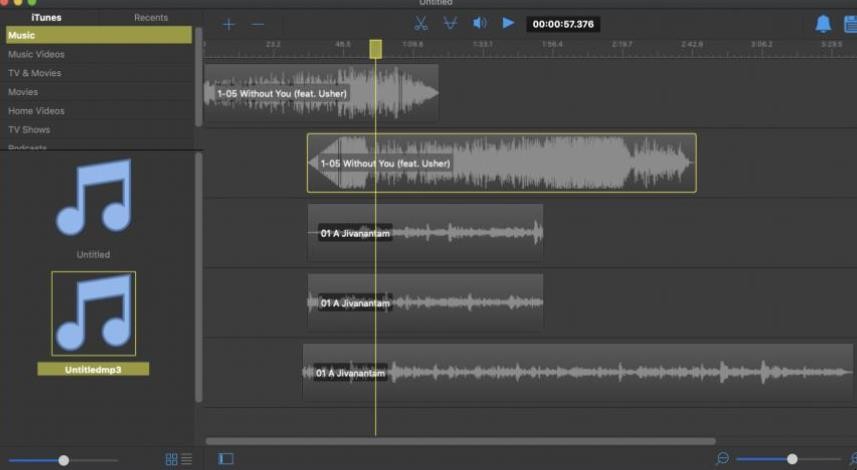The height and width of the screenshot is (470, 857).
Task: Click the file browser vertical scrollbar
Action: (198, 278)
